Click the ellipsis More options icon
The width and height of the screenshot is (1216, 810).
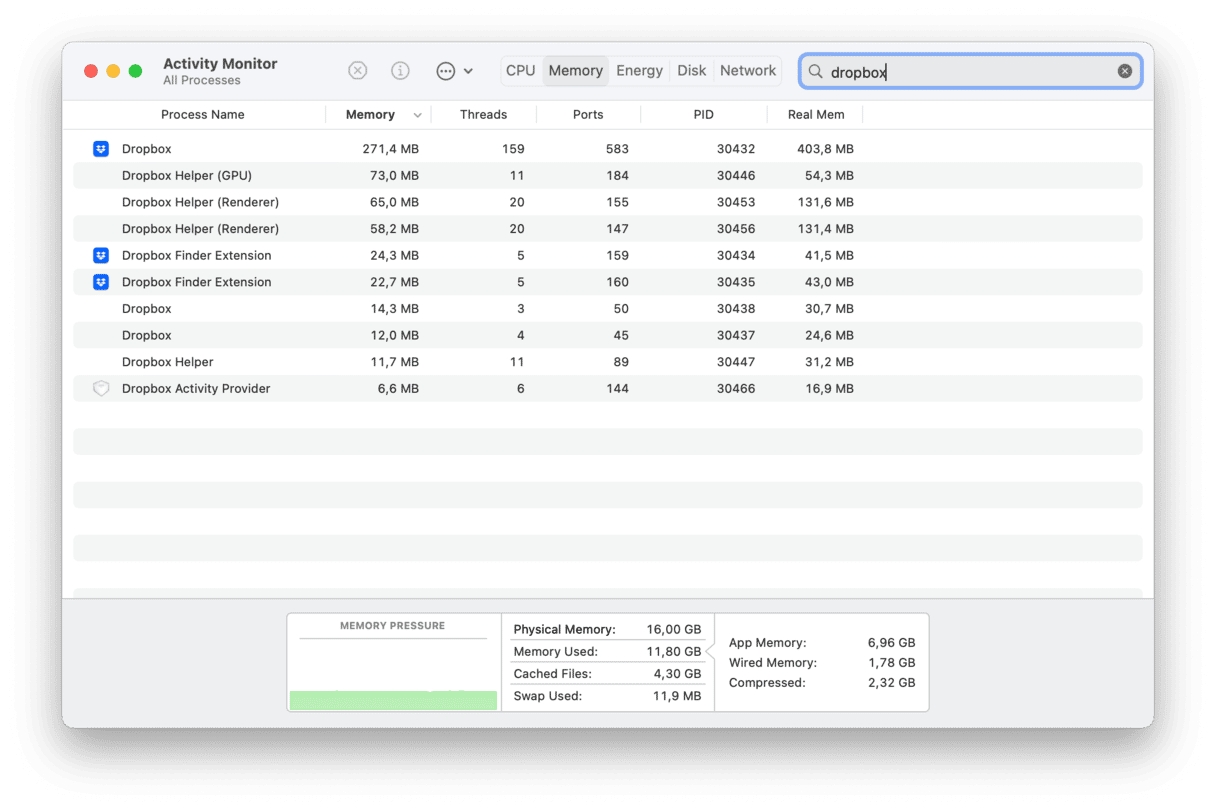click(446, 71)
